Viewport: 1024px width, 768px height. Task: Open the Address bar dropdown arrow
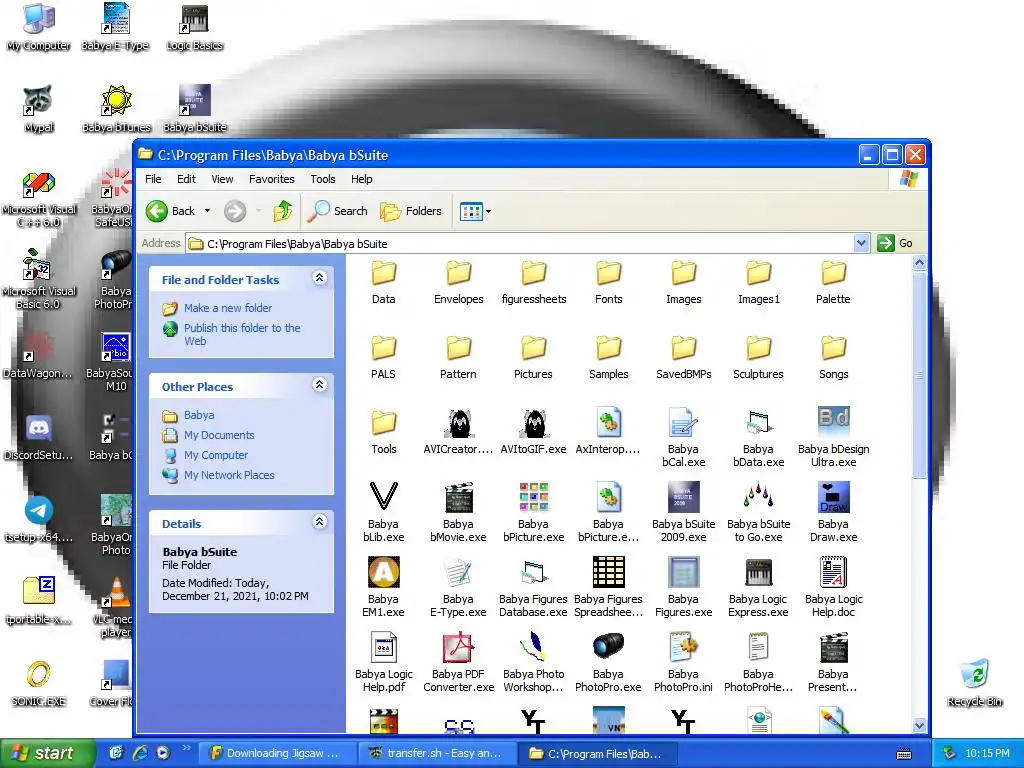861,243
